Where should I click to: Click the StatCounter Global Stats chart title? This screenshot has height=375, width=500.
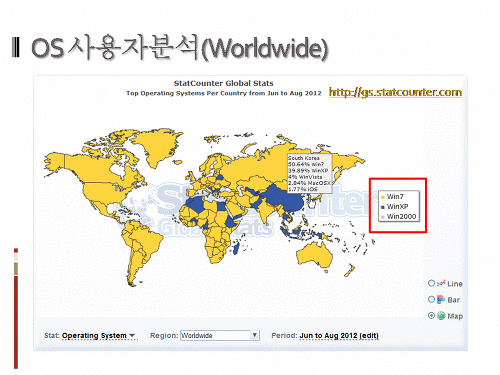click(224, 83)
